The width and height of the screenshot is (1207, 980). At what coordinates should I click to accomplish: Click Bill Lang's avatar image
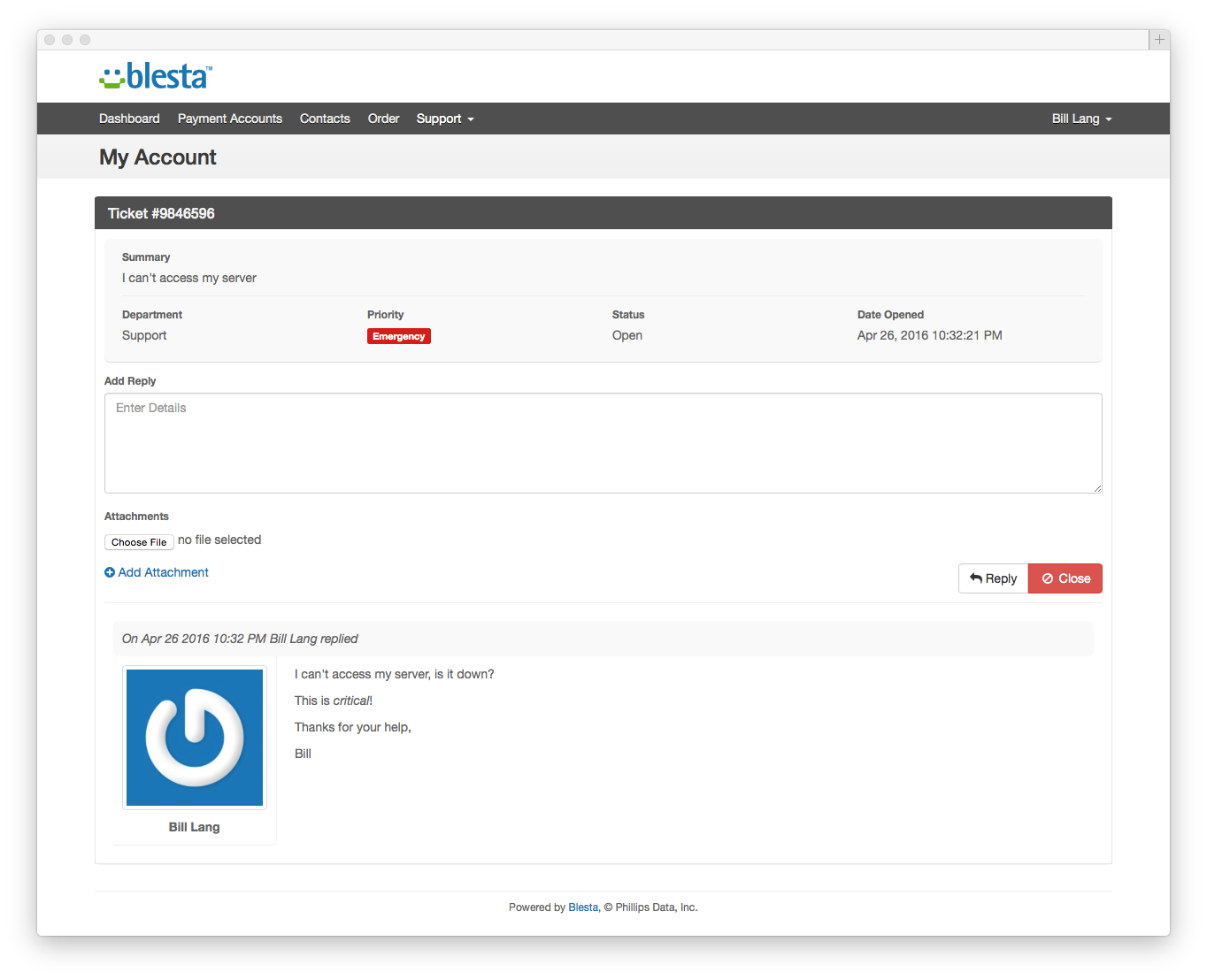click(x=195, y=738)
